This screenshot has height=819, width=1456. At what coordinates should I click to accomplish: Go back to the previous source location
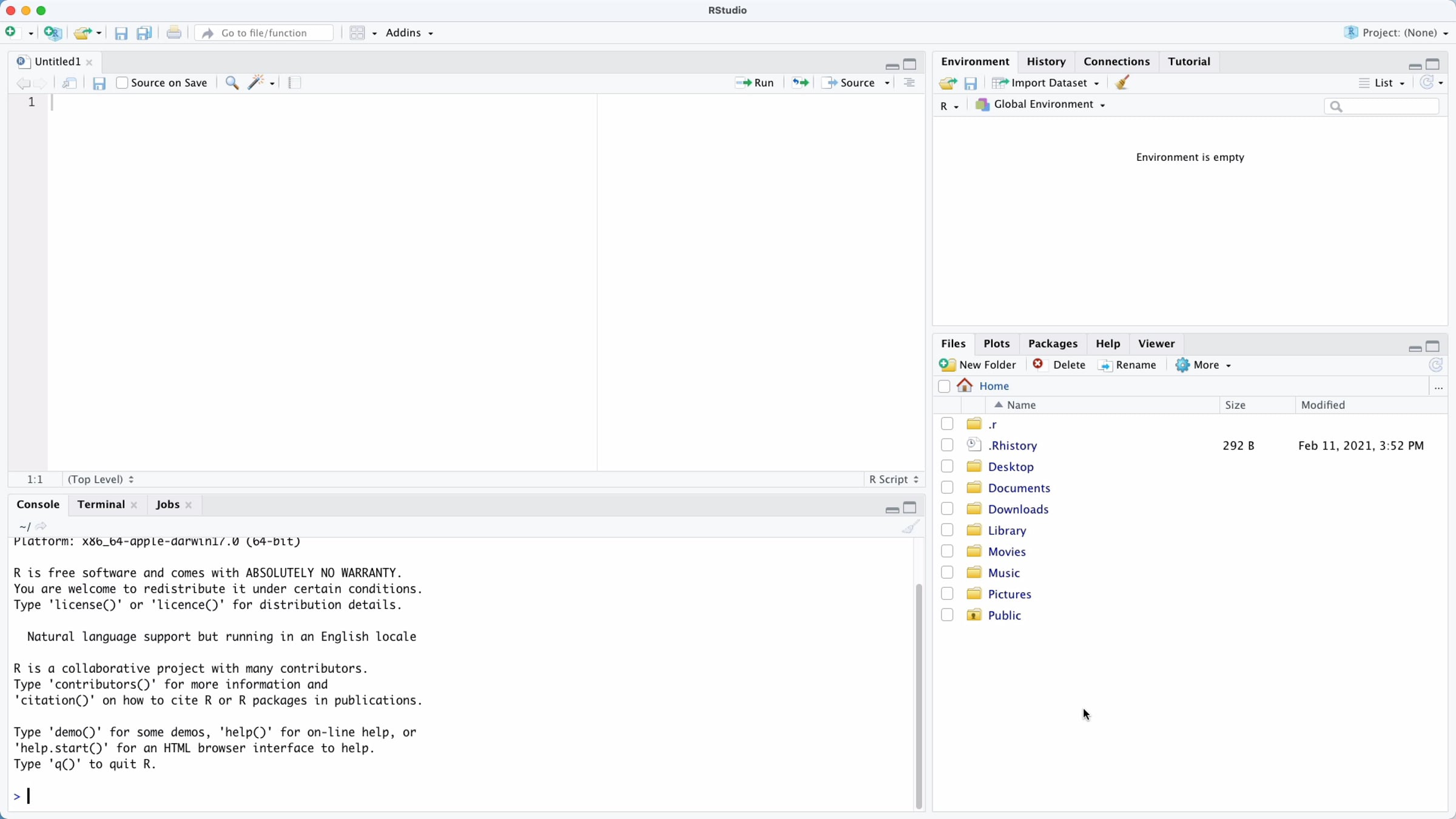pyautogui.click(x=22, y=83)
